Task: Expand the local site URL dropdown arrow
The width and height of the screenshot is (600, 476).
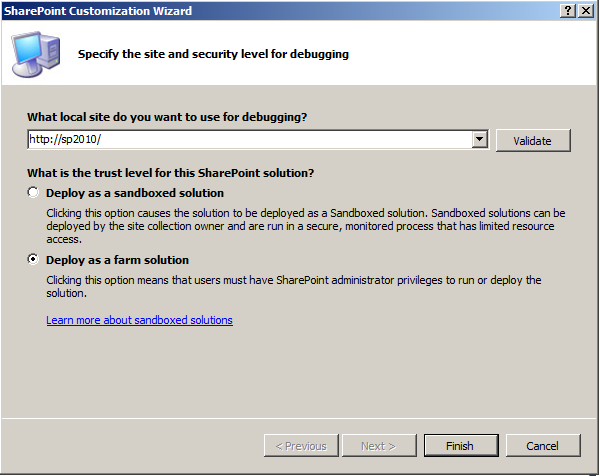Action: click(479, 139)
